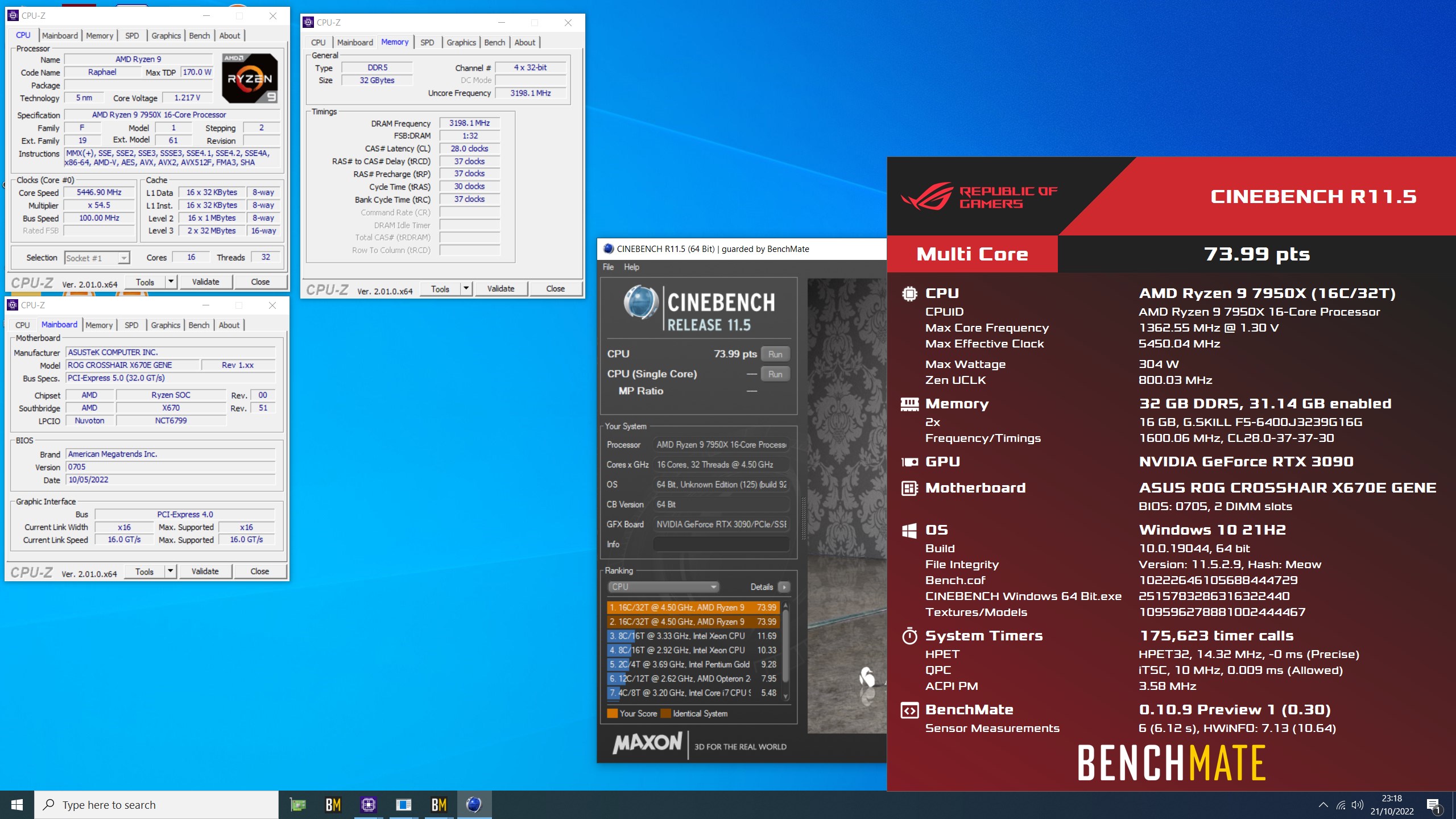Click the Cinebench panel splitter handle
Image resolution: width=1456 pixels, height=819 pixels.
click(803, 518)
